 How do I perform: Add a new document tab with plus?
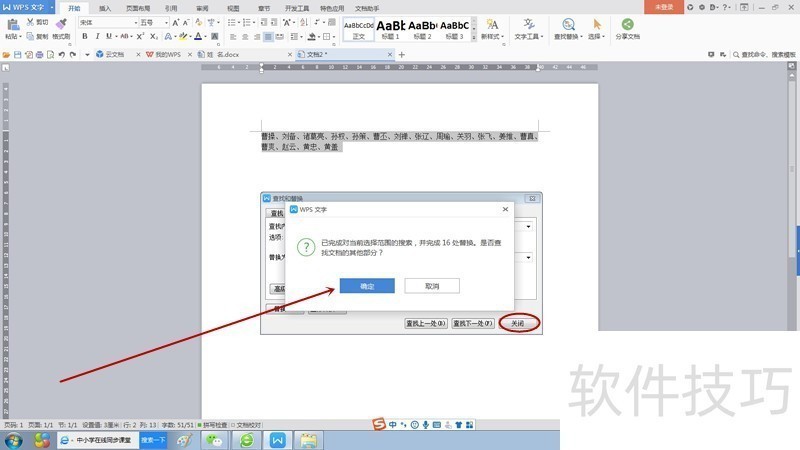click(402, 55)
